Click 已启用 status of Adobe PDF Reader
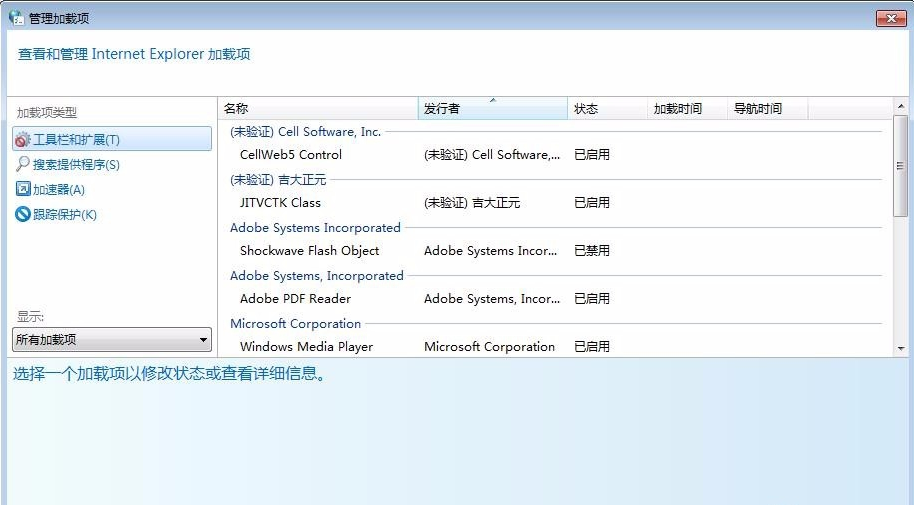Image resolution: width=914 pixels, height=505 pixels. pyautogui.click(x=592, y=299)
